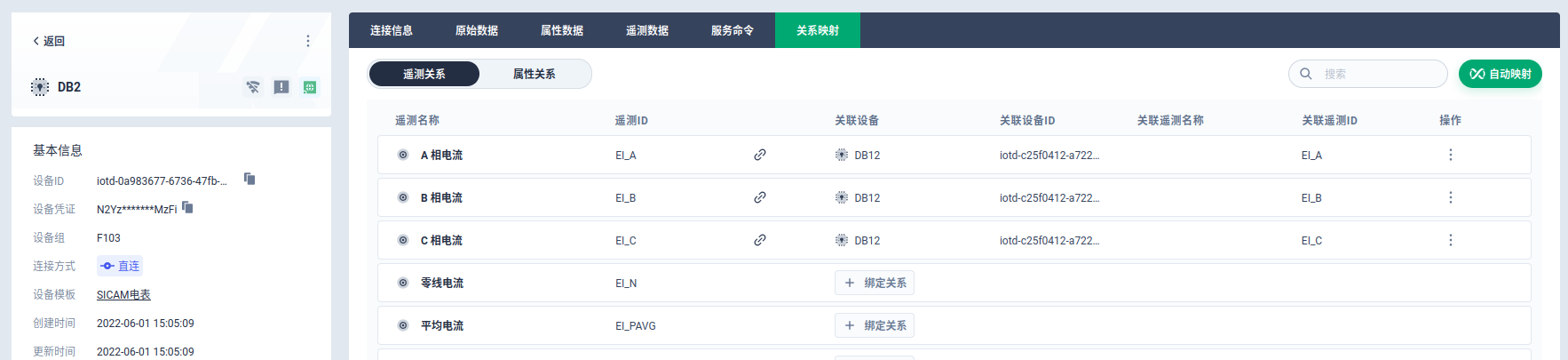
Task: Click the link icon in the C相电流 row
Action: click(x=760, y=240)
